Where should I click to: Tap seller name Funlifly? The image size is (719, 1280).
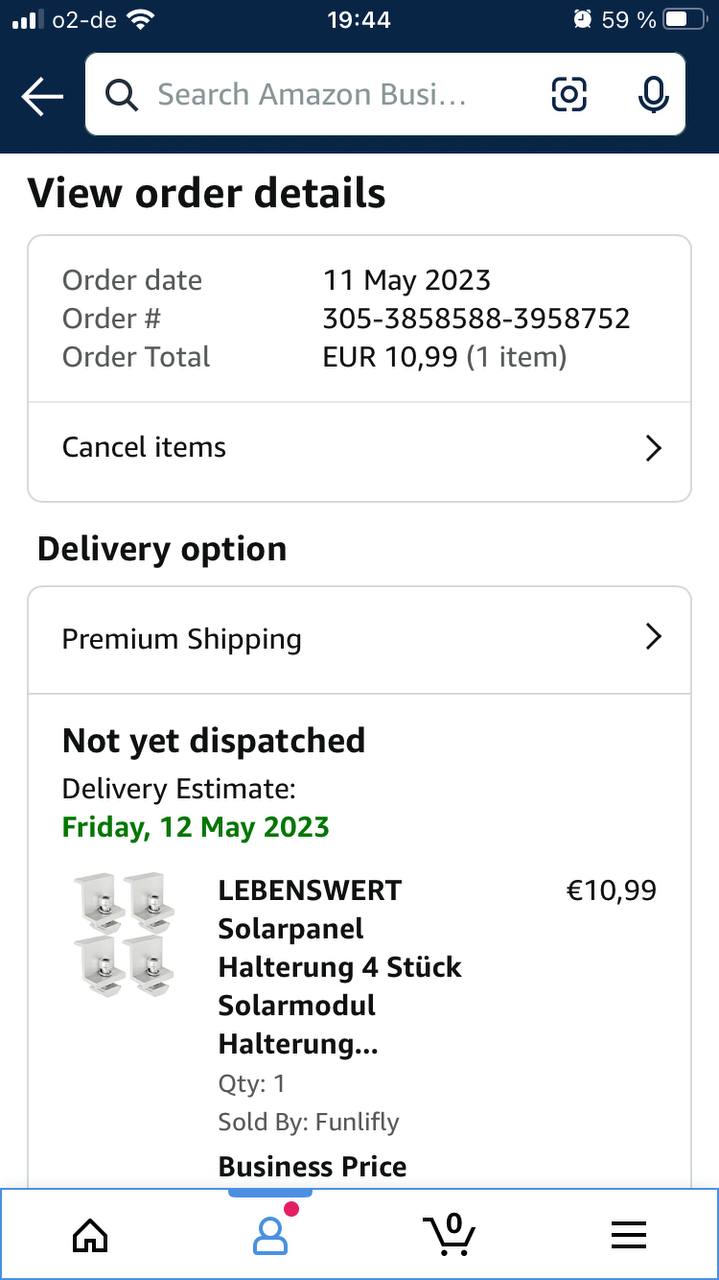tap(357, 1122)
